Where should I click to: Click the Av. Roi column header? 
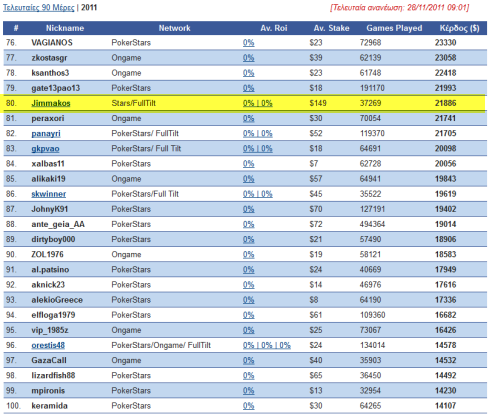(x=274, y=28)
